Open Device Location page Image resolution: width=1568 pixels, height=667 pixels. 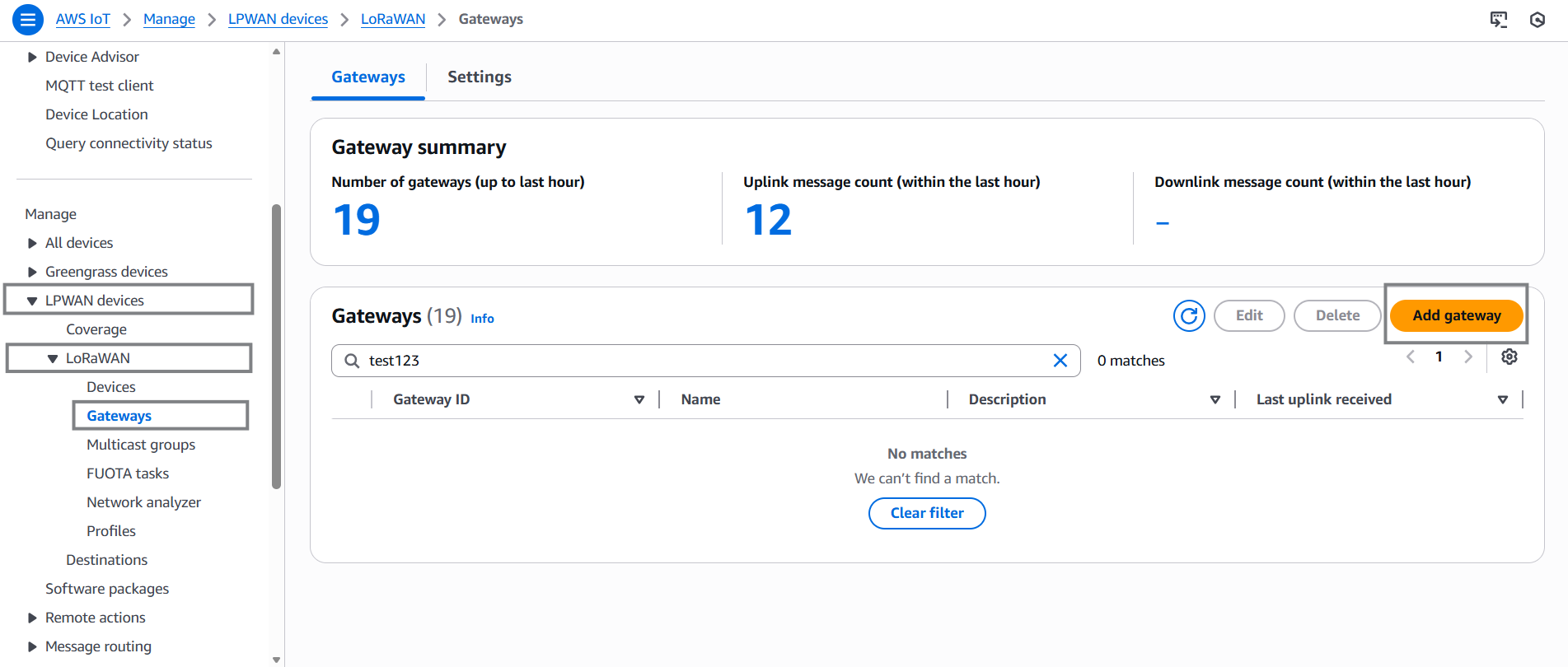pos(97,114)
